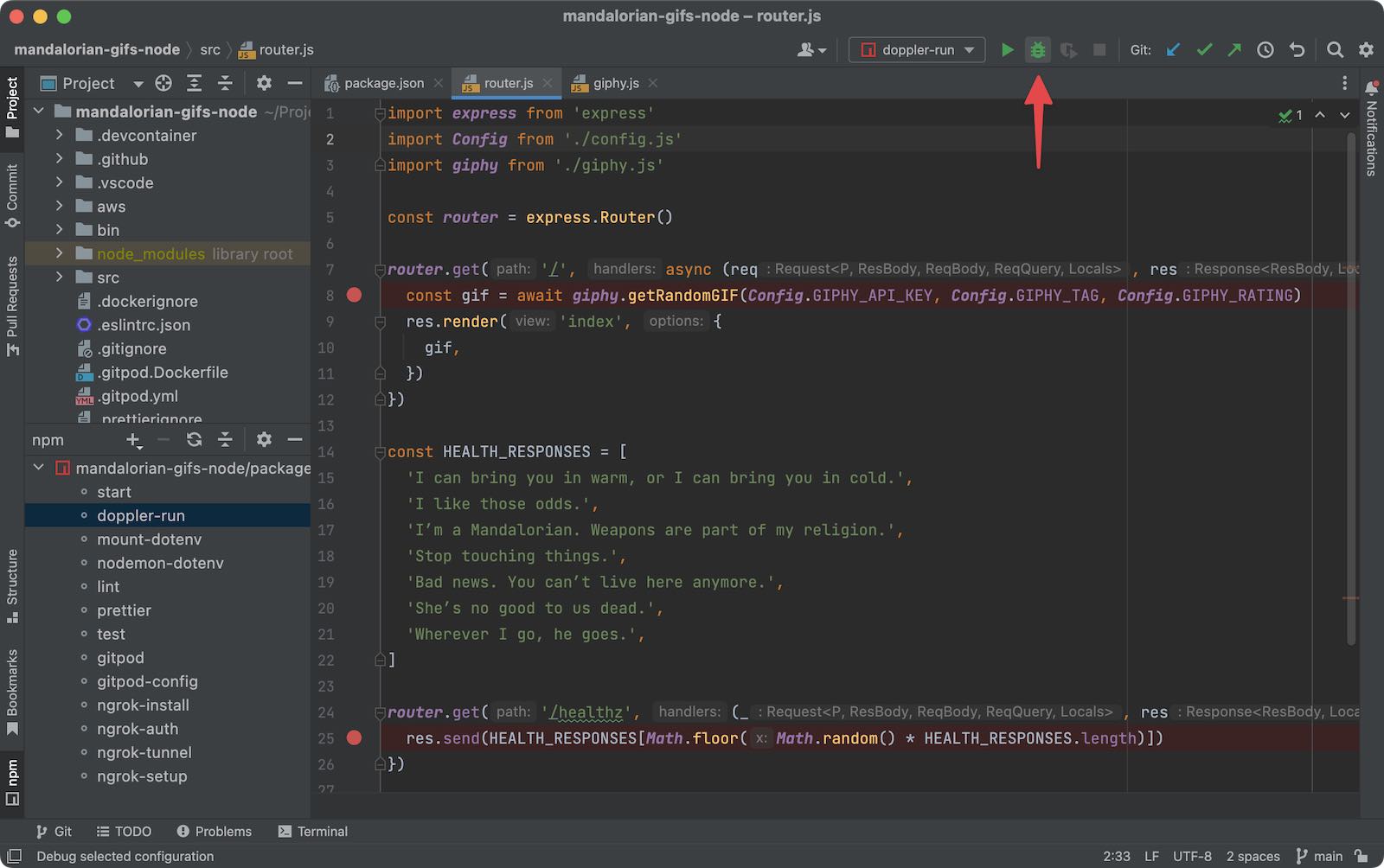Commit changes with the green checkmark

tap(1204, 50)
